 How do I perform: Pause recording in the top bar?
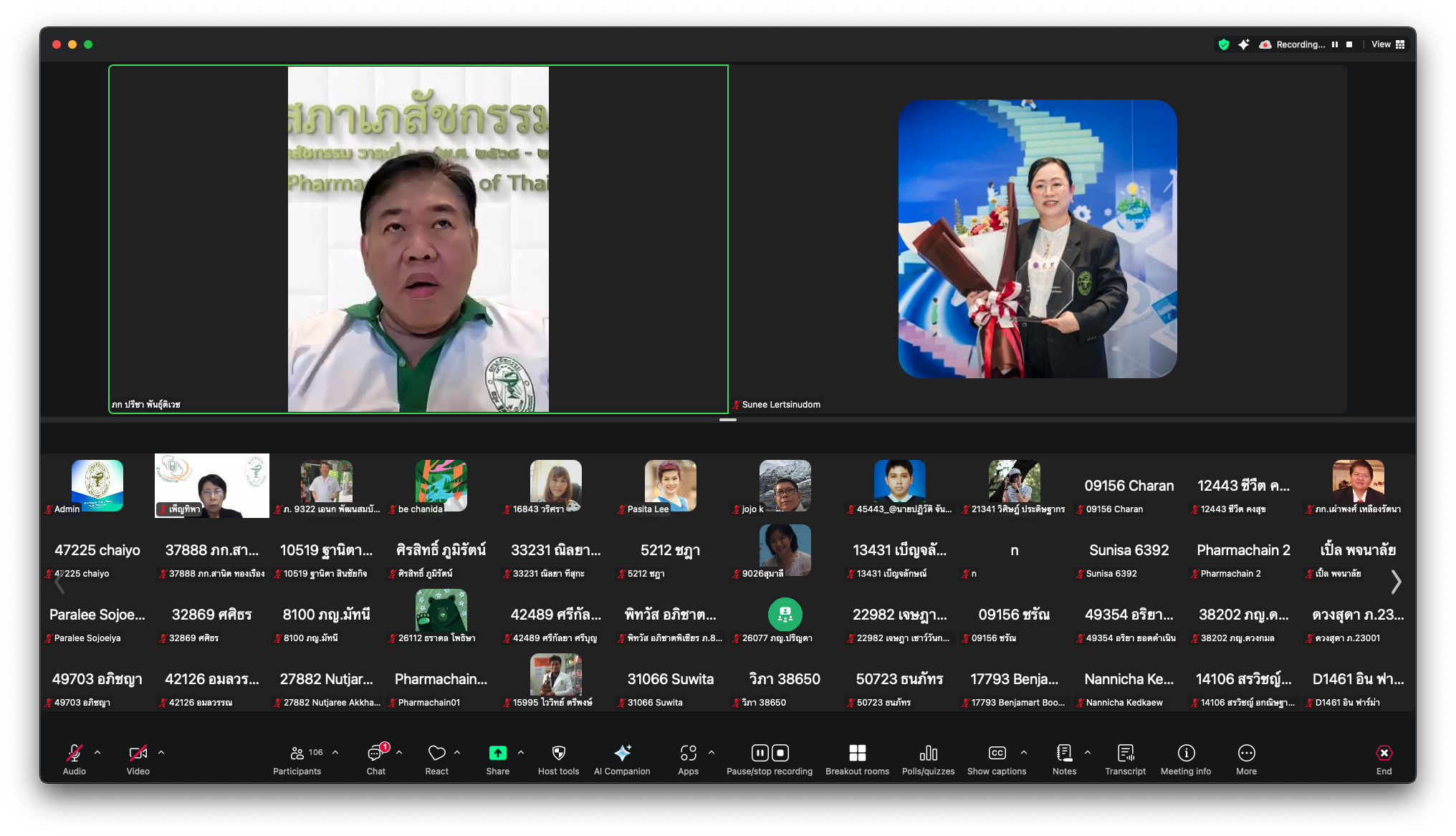point(1335,44)
